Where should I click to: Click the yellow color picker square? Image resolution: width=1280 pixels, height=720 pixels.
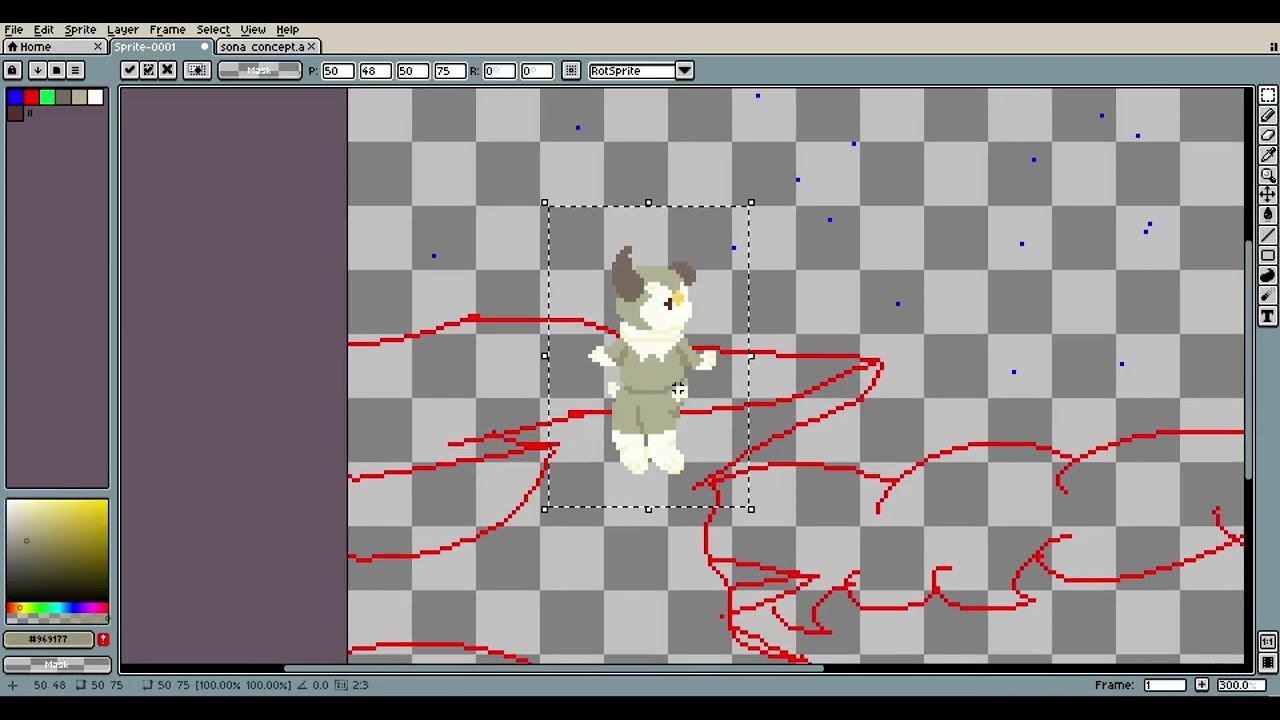tap(57, 550)
